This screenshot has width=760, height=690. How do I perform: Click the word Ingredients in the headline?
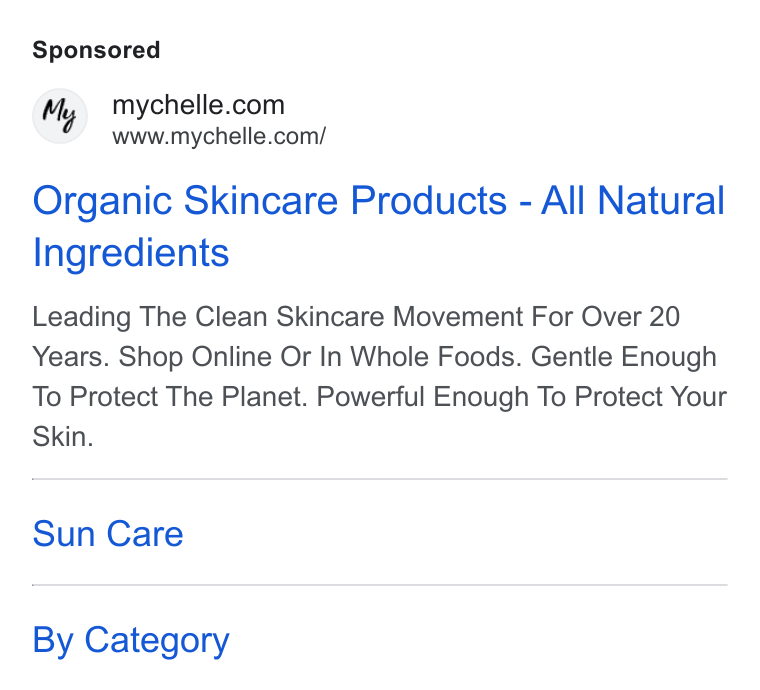tap(130, 253)
